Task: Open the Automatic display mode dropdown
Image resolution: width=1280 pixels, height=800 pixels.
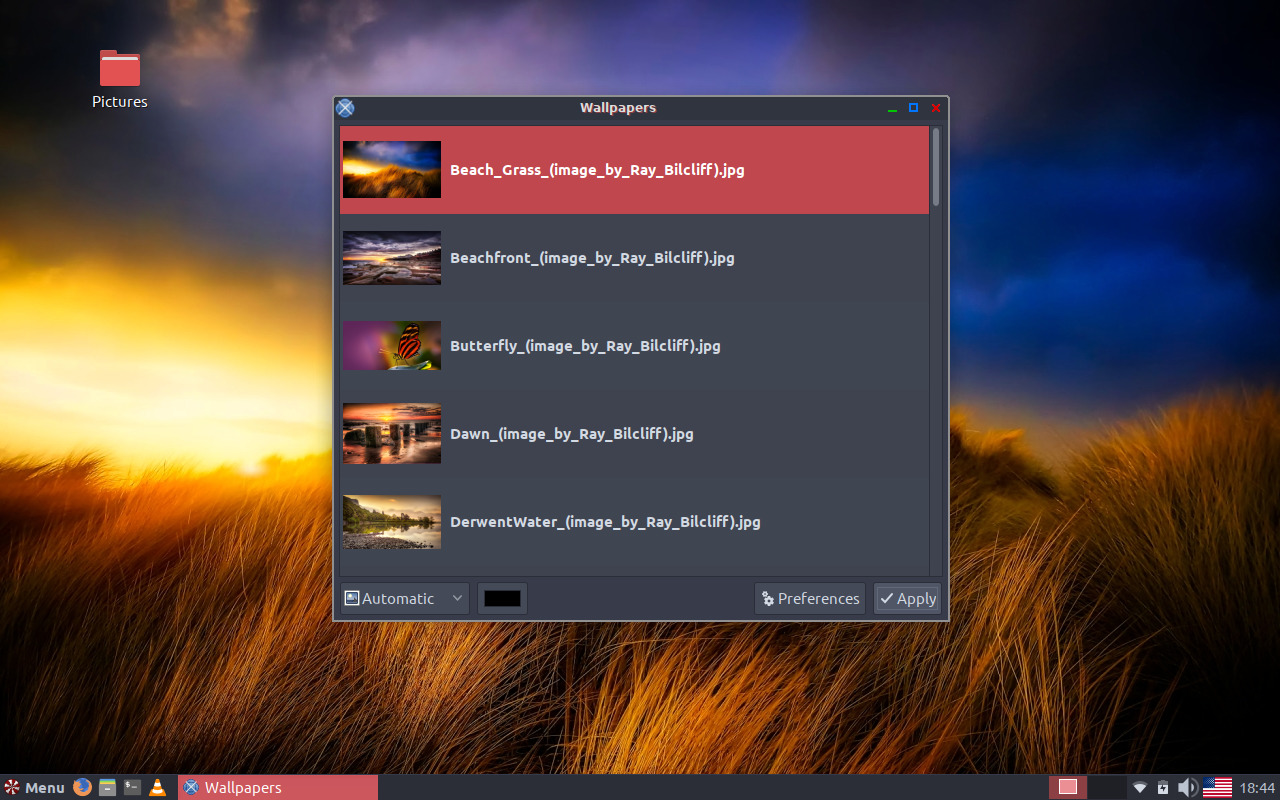Action: tap(398, 598)
